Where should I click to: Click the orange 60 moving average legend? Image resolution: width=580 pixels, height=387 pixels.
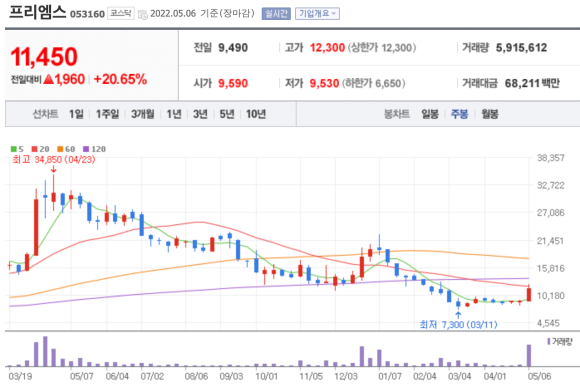pyautogui.click(x=66, y=149)
